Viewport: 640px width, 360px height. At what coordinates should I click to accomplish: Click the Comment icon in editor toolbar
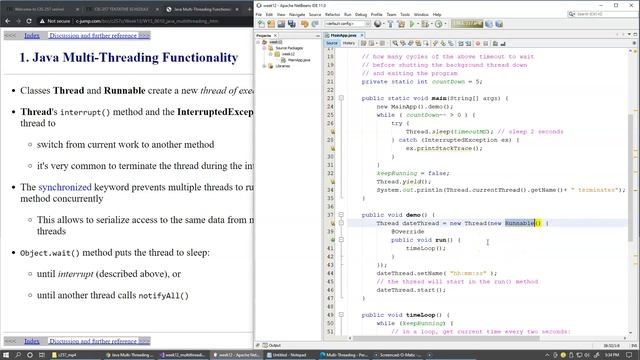tap(495, 43)
